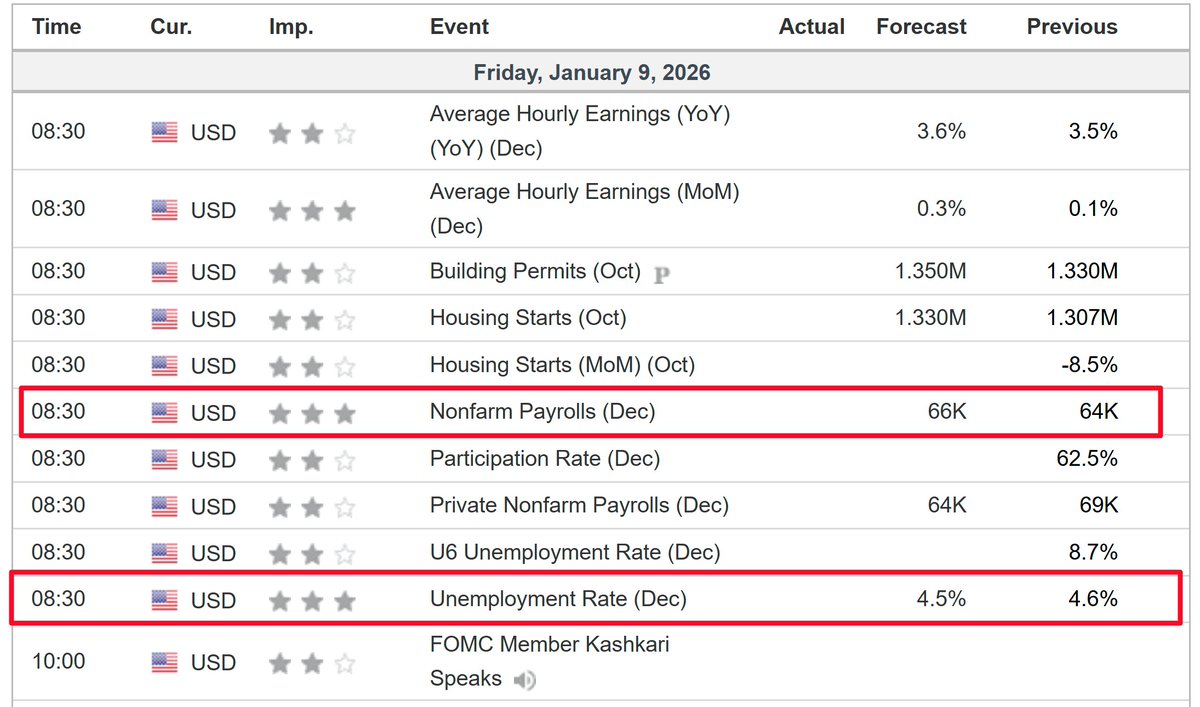Click the importance stars for FOMC Member Kashkari Speaks
The image size is (1200, 707).
tap(312, 662)
